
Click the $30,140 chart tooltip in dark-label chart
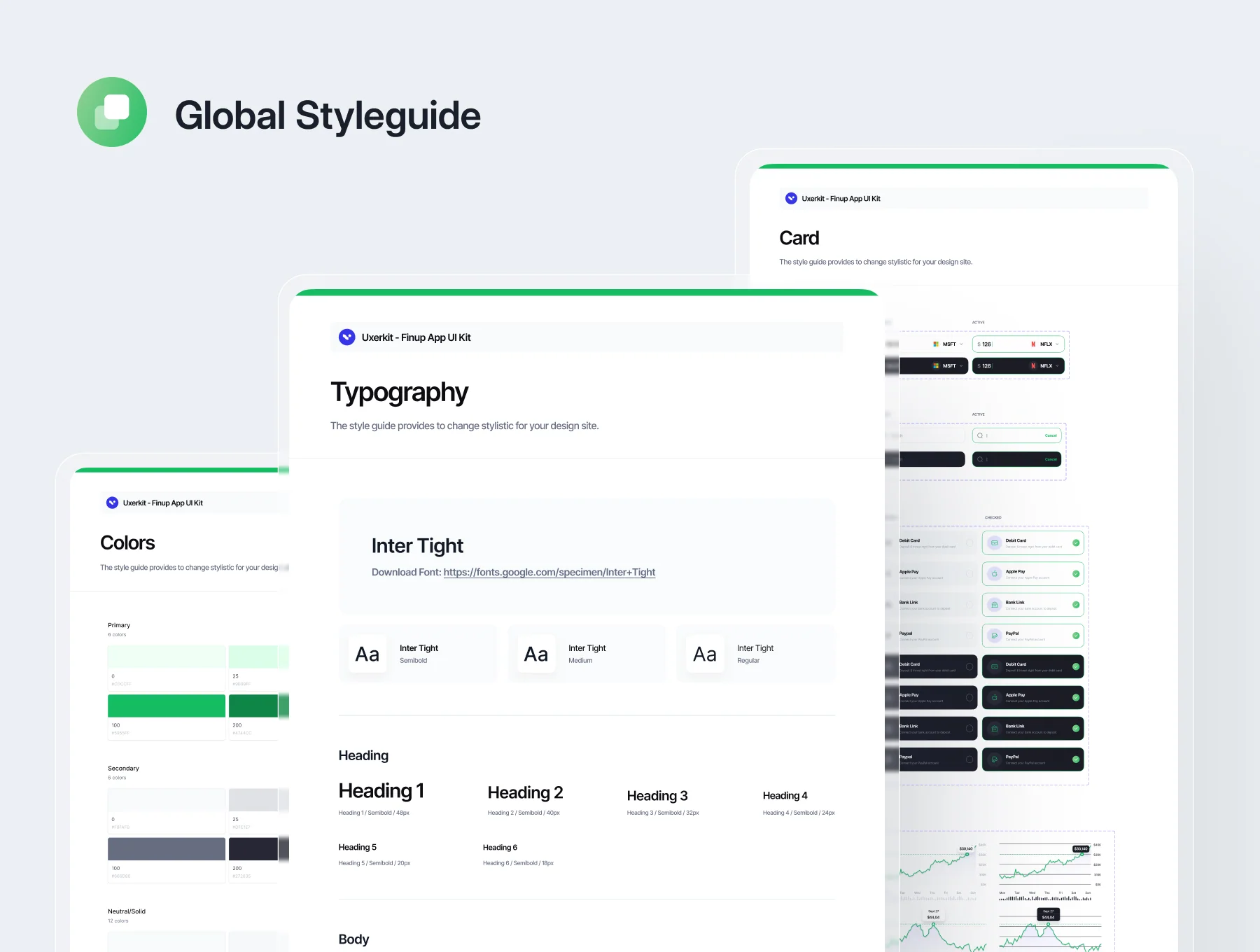(1081, 848)
